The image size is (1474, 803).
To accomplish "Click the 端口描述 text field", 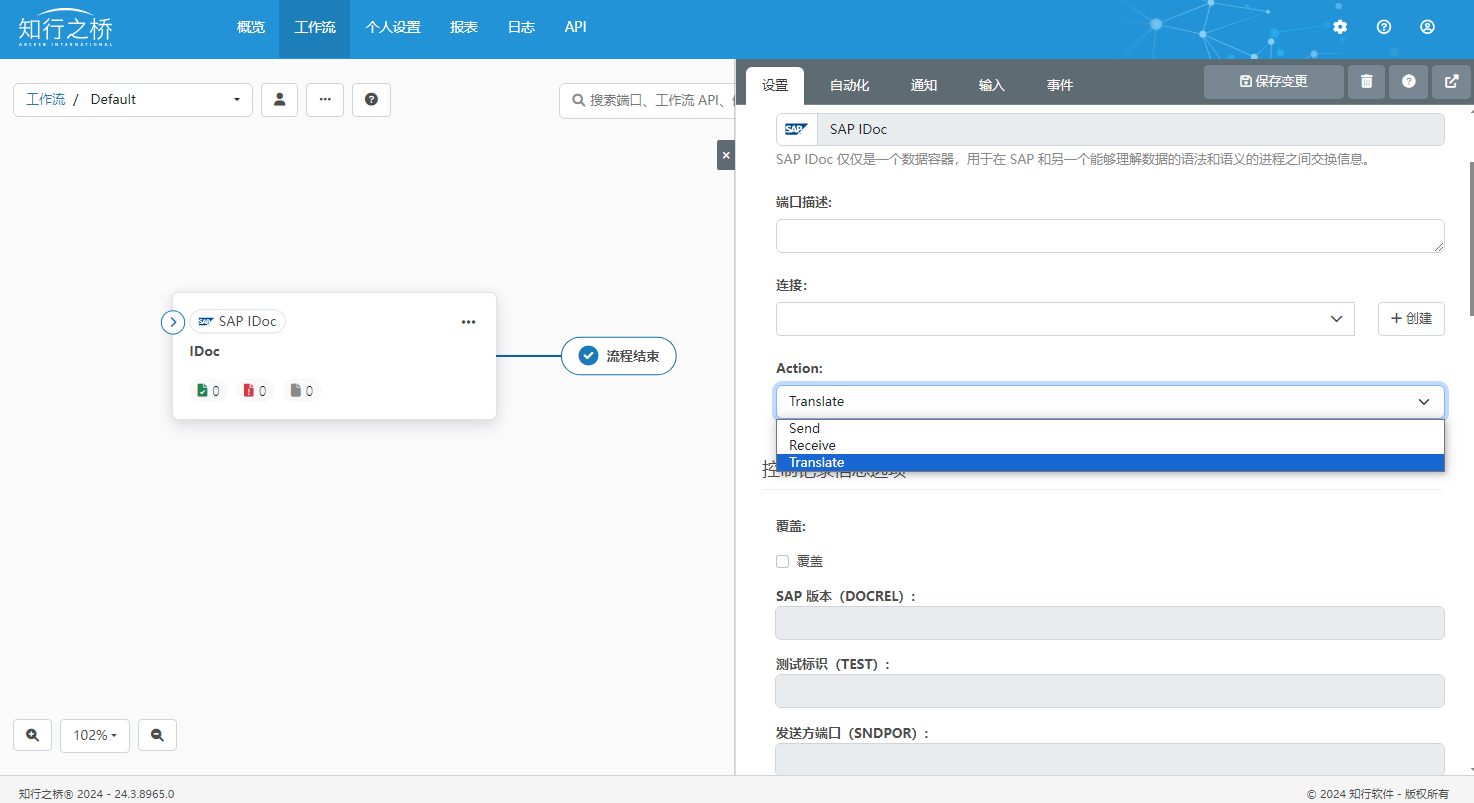I will tap(1109, 236).
